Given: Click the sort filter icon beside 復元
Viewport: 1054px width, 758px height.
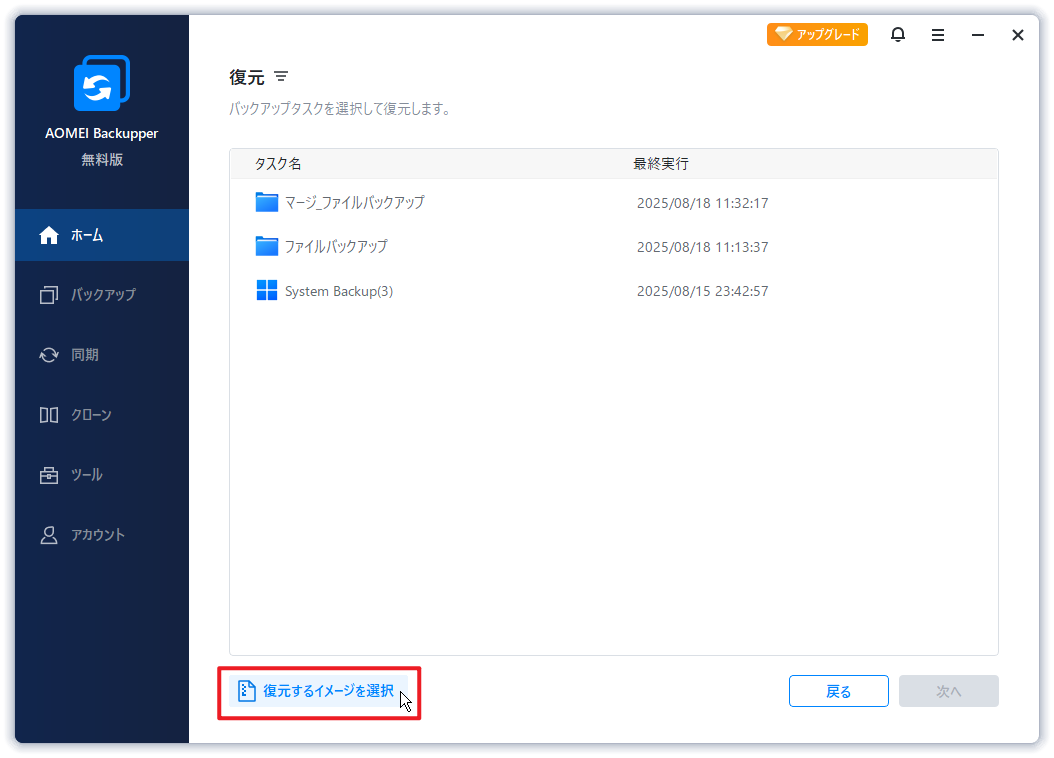Looking at the screenshot, I should click(x=281, y=77).
